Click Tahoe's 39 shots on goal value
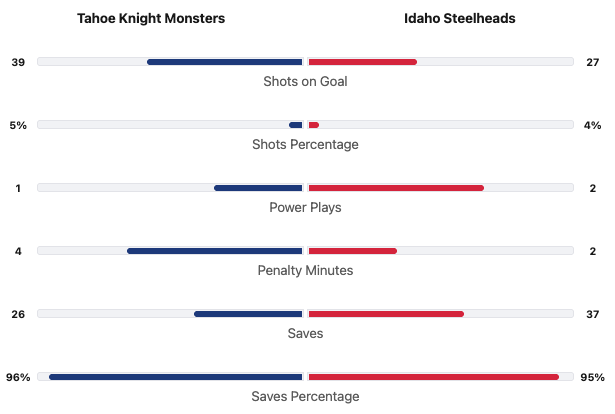This screenshot has height=414, width=615. (x=18, y=62)
